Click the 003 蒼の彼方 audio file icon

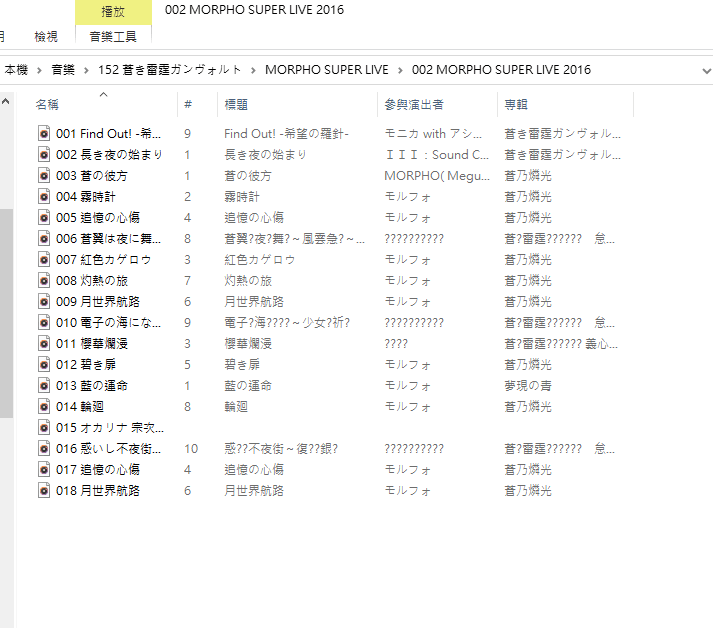(x=44, y=175)
